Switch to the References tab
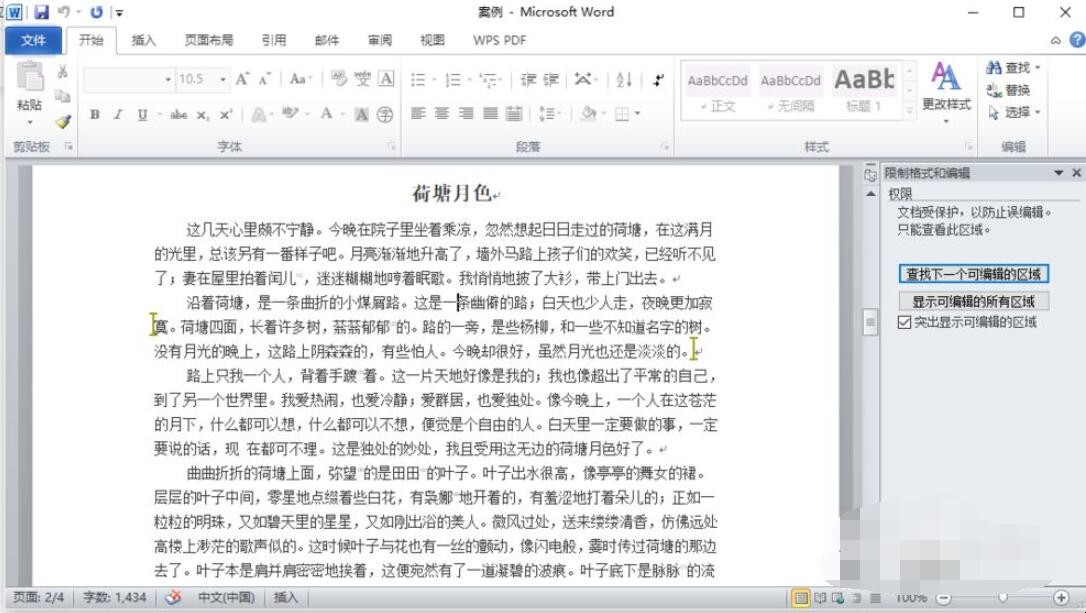 coord(274,40)
